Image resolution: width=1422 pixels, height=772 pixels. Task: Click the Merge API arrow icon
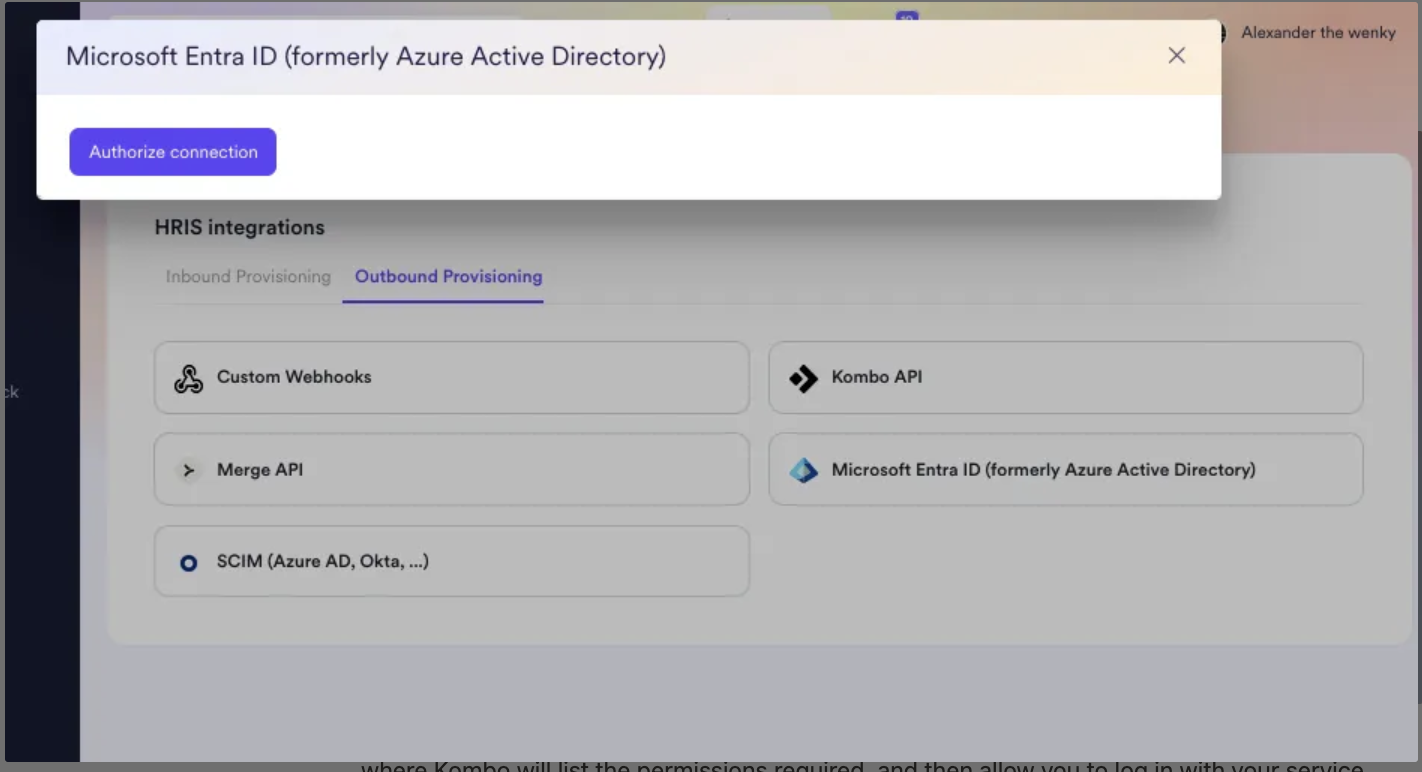pyautogui.click(x=188, y=470)
